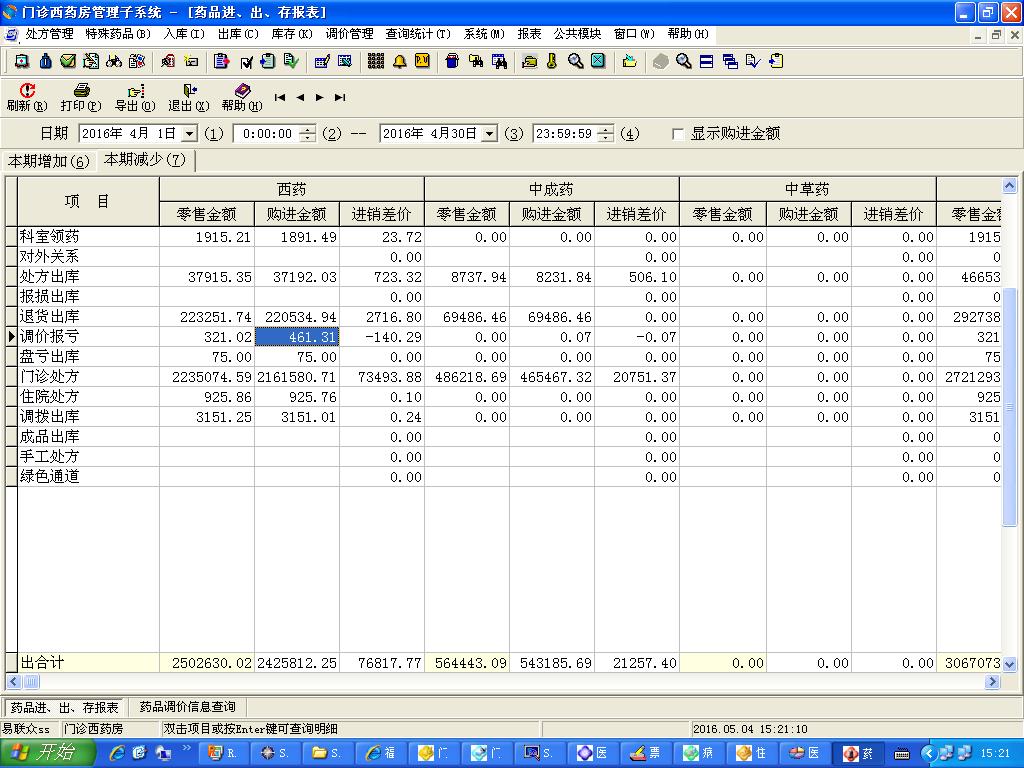Click the start time field 0:00:00
Screen dimensions: 1024x768
pyautogui.click(x=267, y=134)
